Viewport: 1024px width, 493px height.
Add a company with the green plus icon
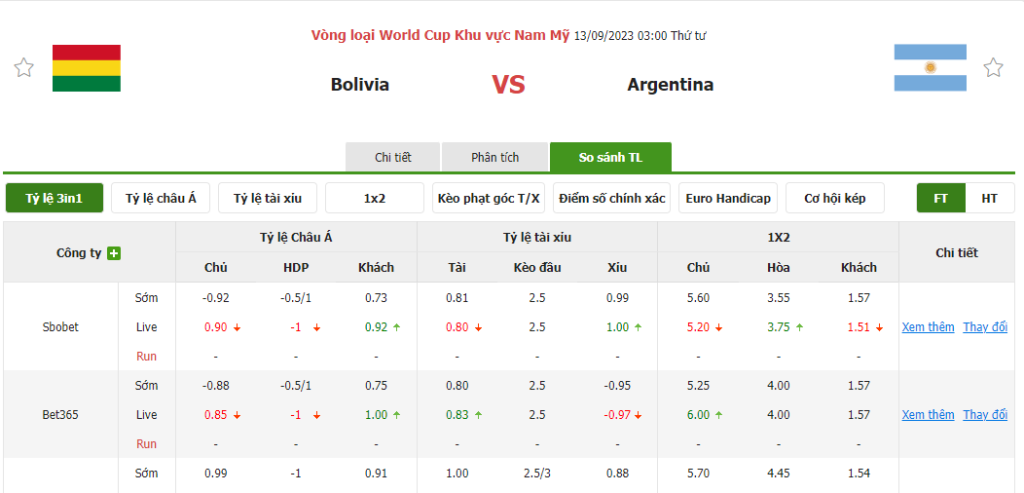point(114,253)
